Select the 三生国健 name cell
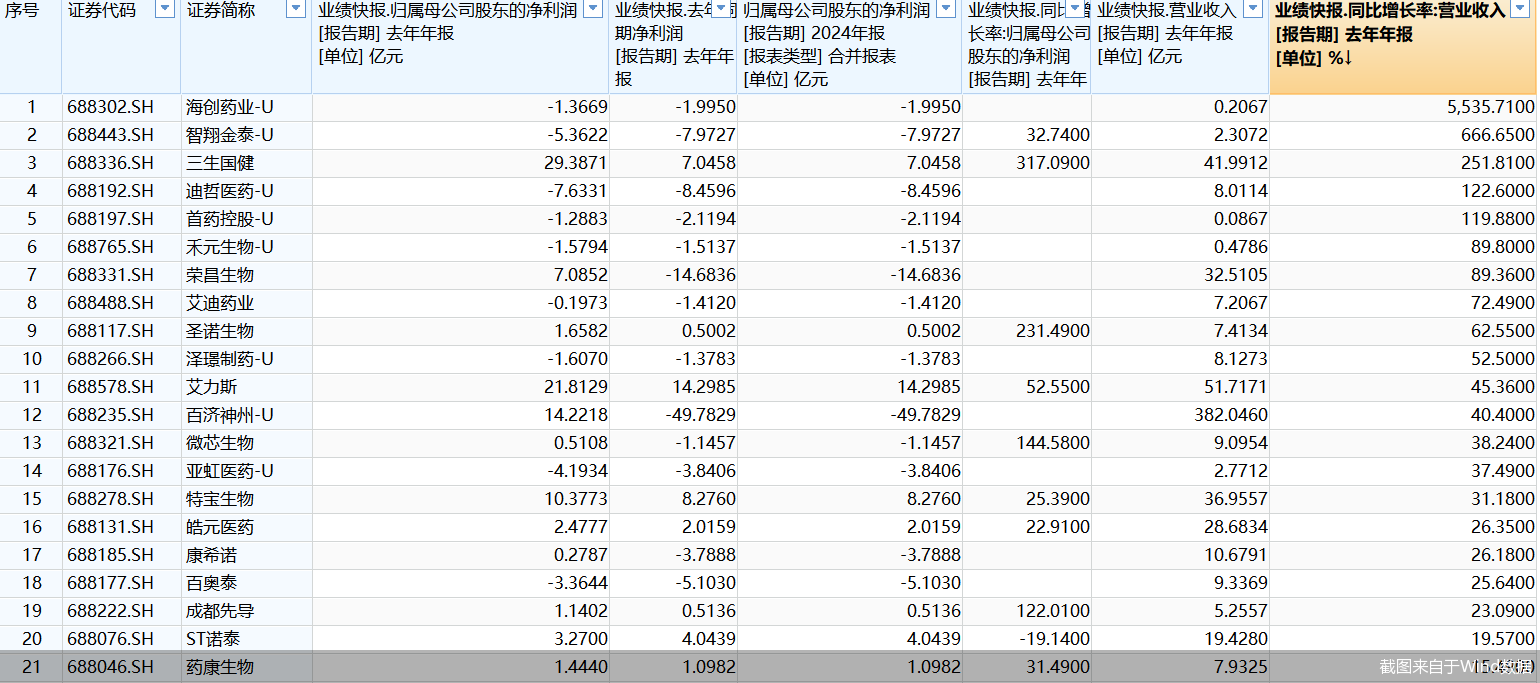This screenshot has width=1540, height=683. pos(220,163)
